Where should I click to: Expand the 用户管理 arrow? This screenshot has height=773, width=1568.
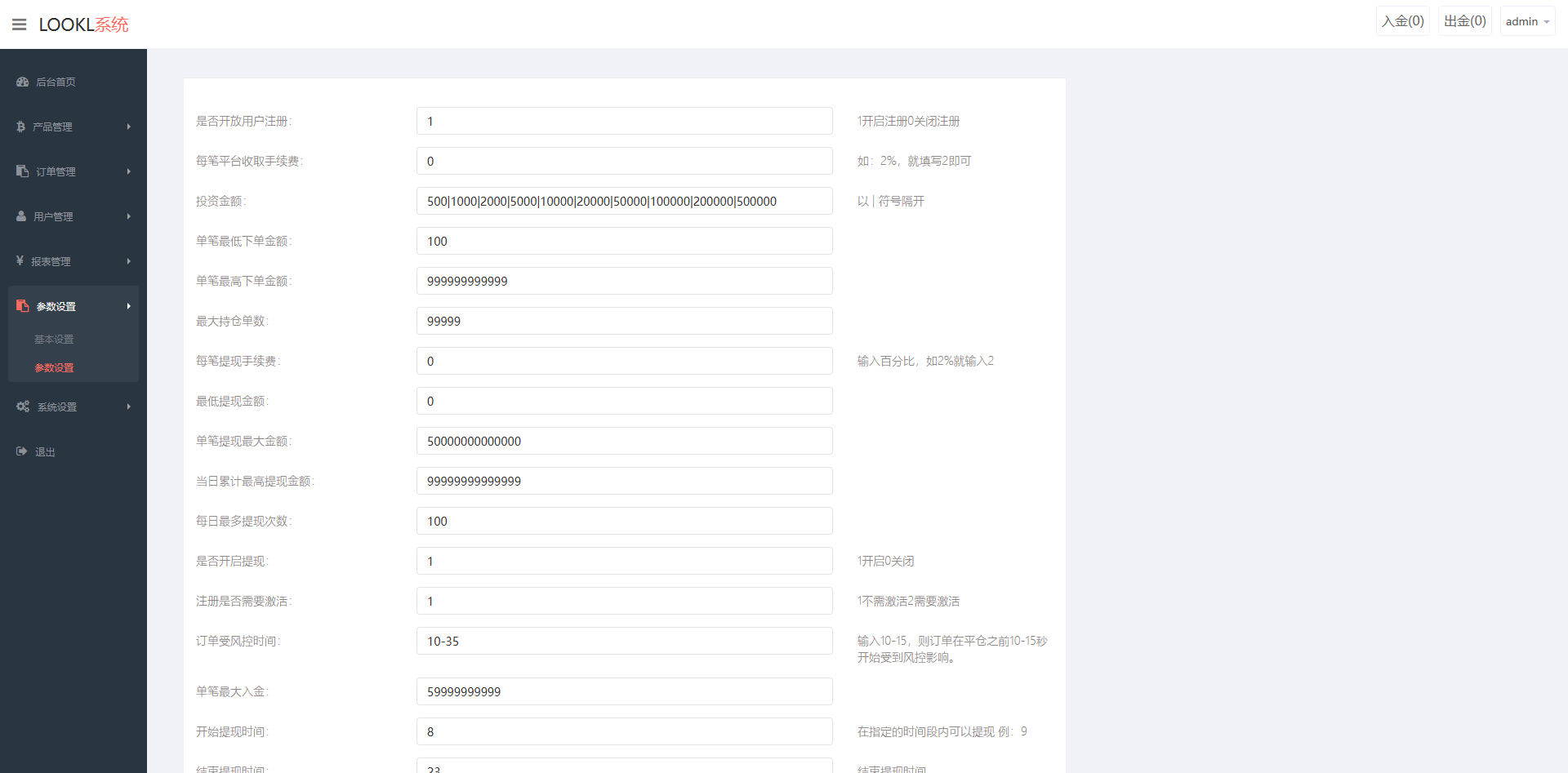pos(129,216)
